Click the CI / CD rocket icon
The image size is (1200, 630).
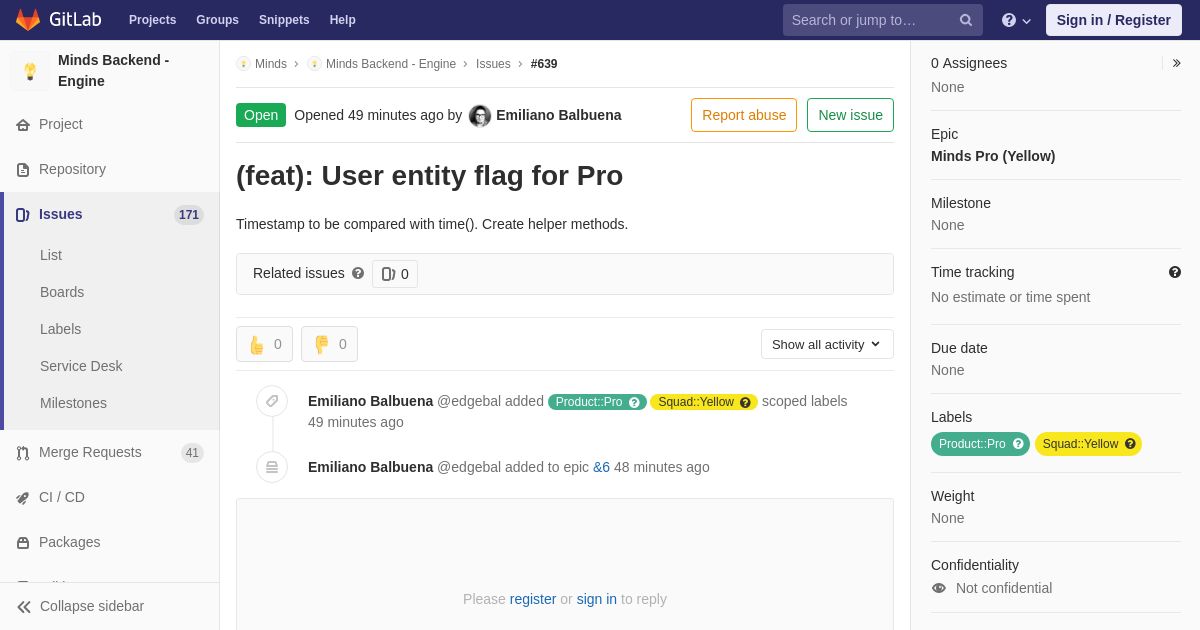[23, 498]
